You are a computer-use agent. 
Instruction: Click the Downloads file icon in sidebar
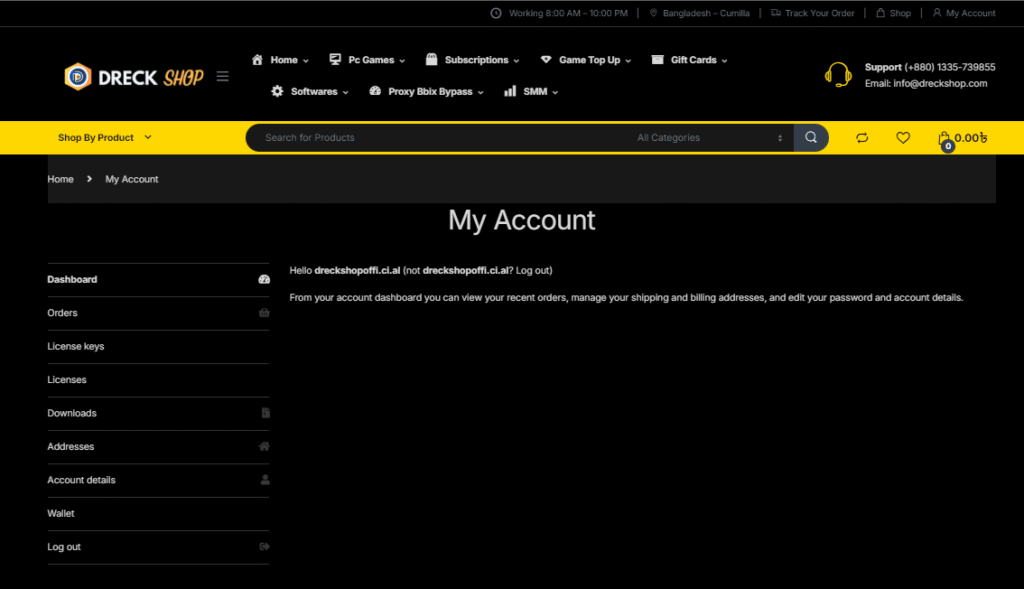[266, 413]
